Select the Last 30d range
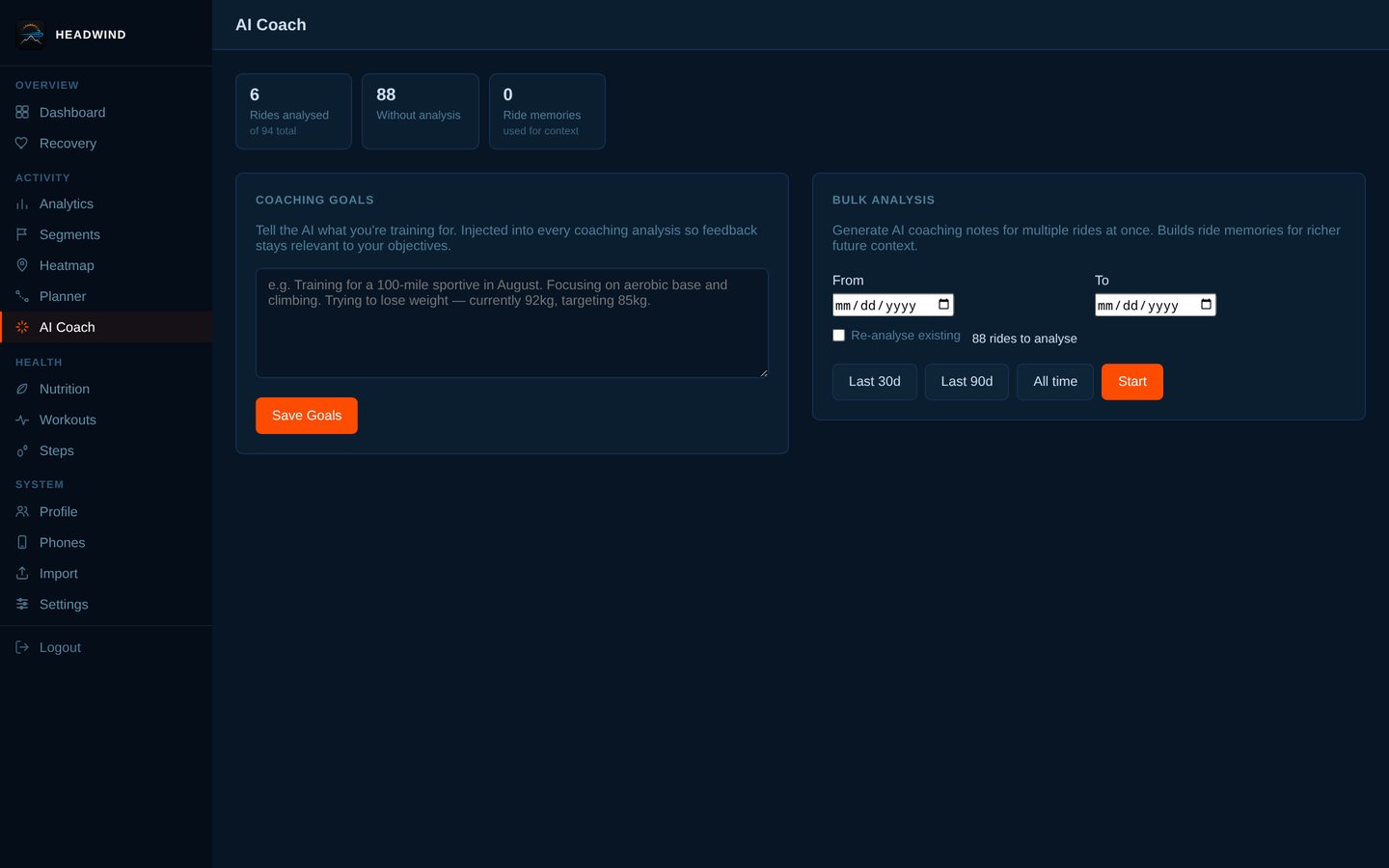Viewport: 1389px width, 868px height. [x=875, y=382]
